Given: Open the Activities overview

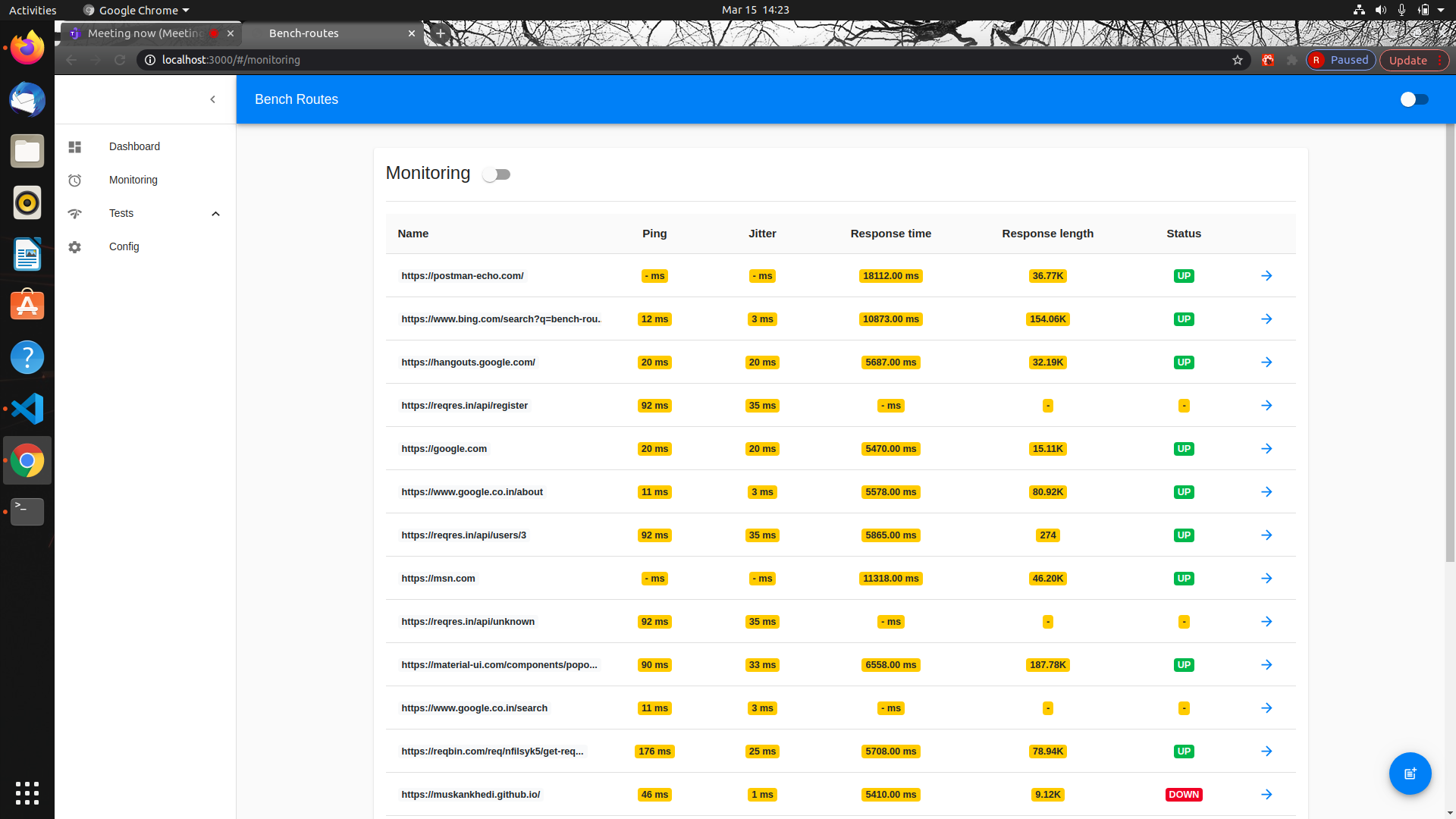Looking at the screenshot, I should (33, 10).
